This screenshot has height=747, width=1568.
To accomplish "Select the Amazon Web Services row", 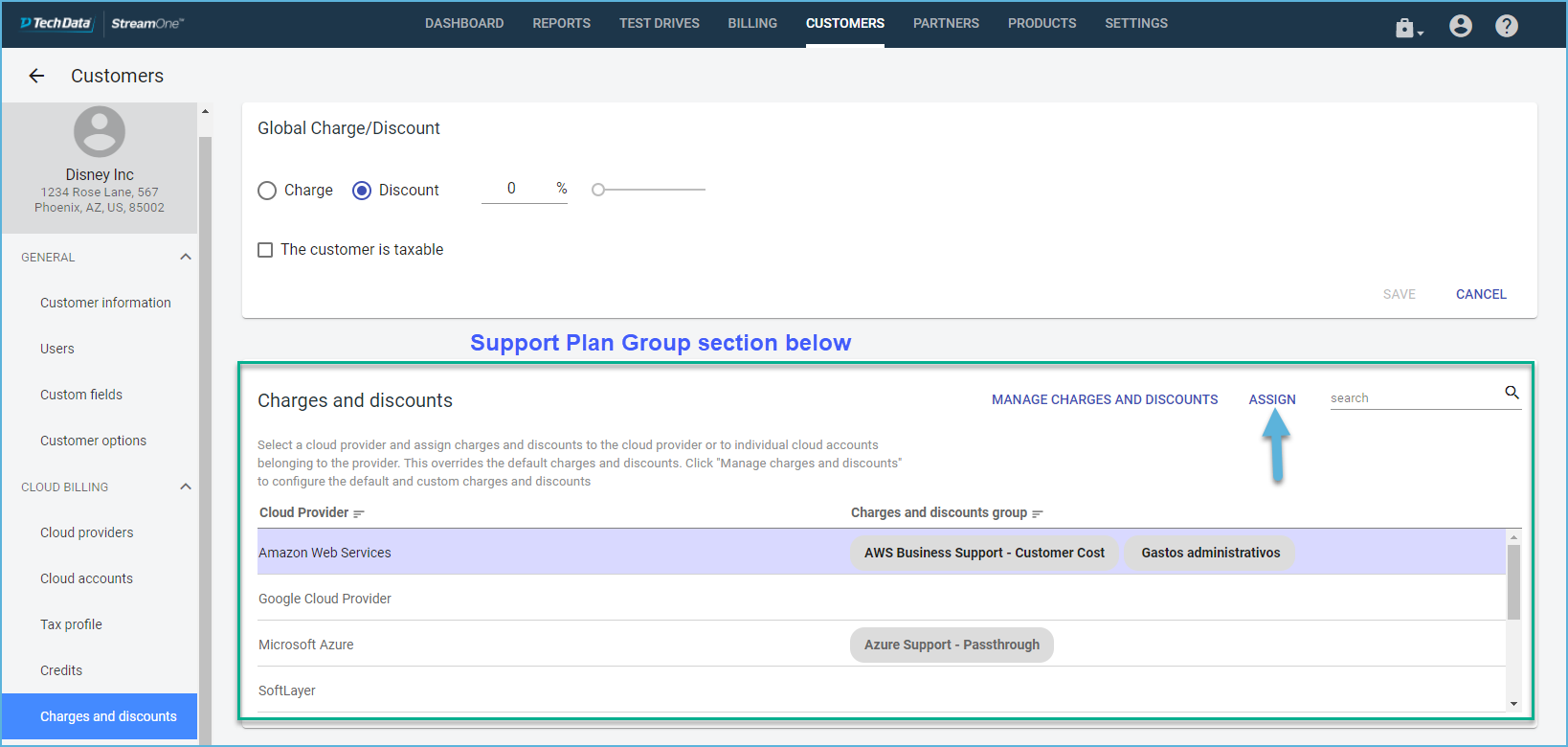I will (x=881, y=553).
